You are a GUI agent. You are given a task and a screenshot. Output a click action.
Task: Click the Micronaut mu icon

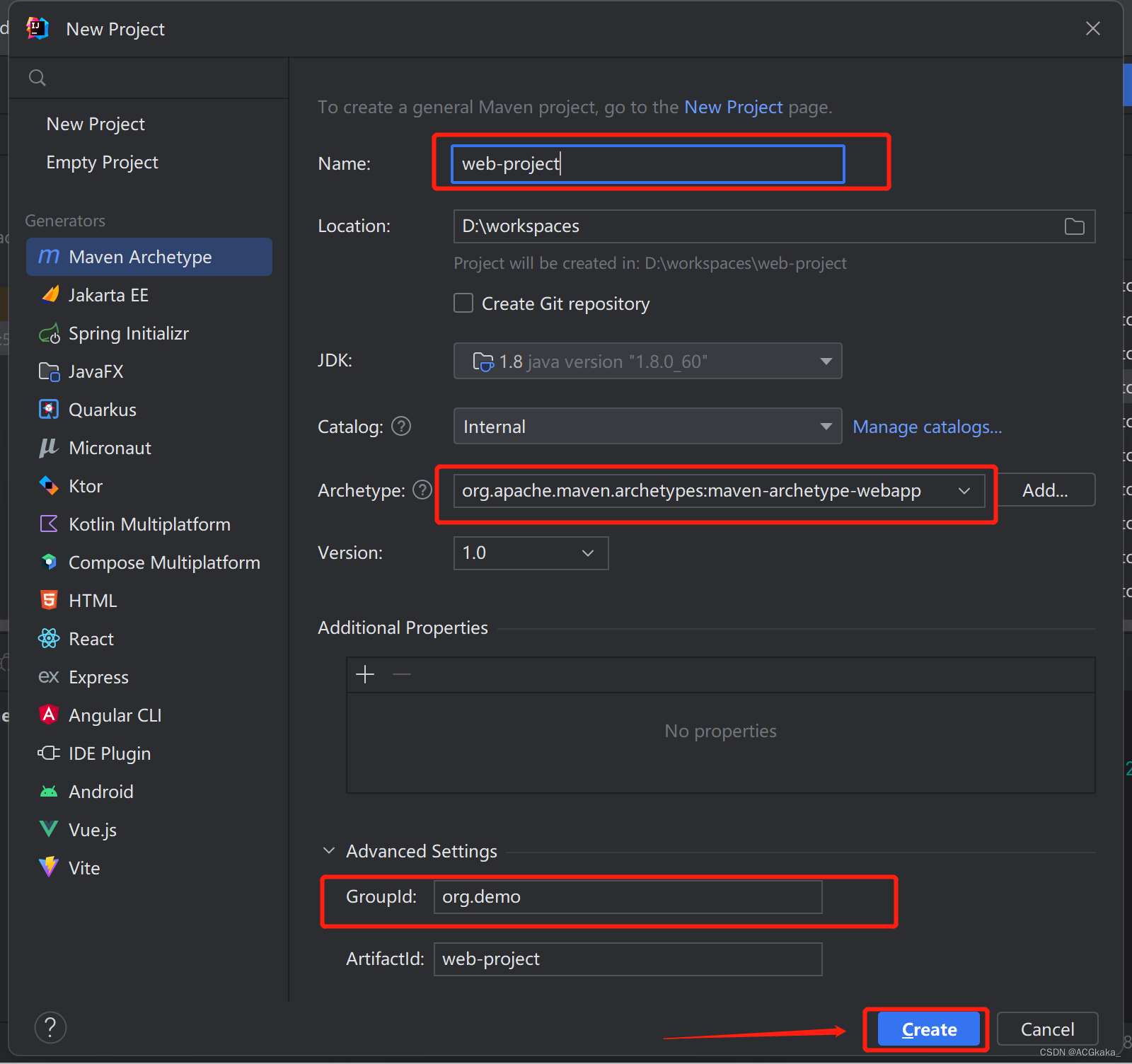tap(49, 447)
